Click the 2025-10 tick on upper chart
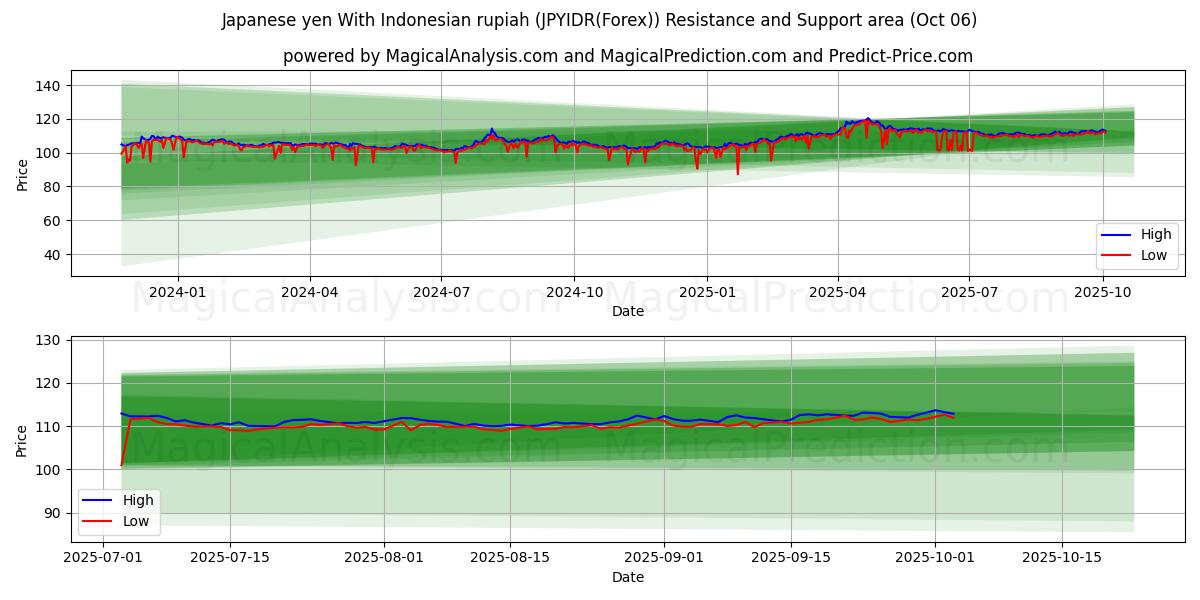The image size is (1200, 600). pos(1103,292)
